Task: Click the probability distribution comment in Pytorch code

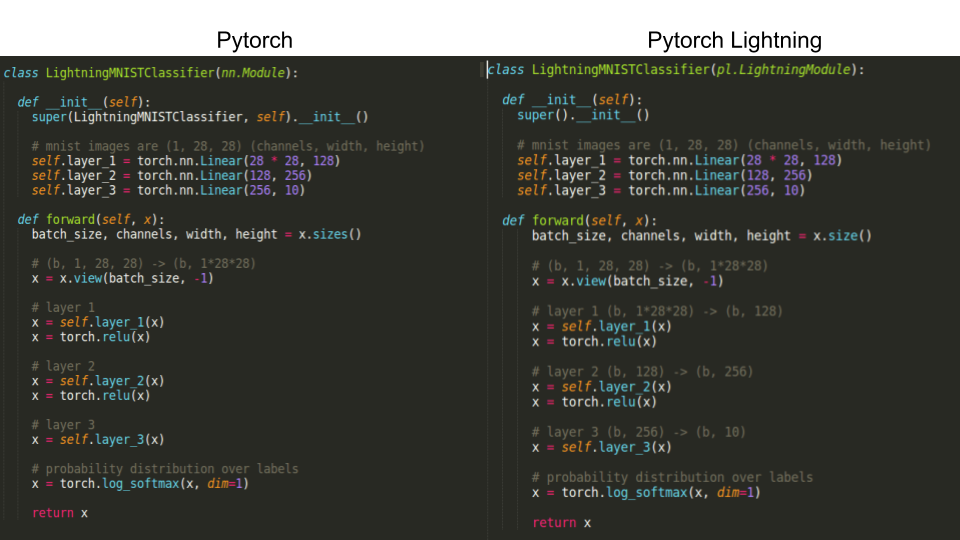Action: click(x=165, y=469)
